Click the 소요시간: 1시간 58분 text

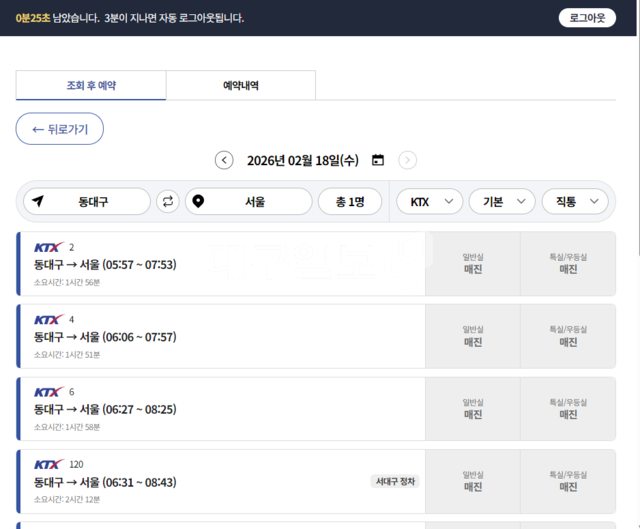coord(67,427)
